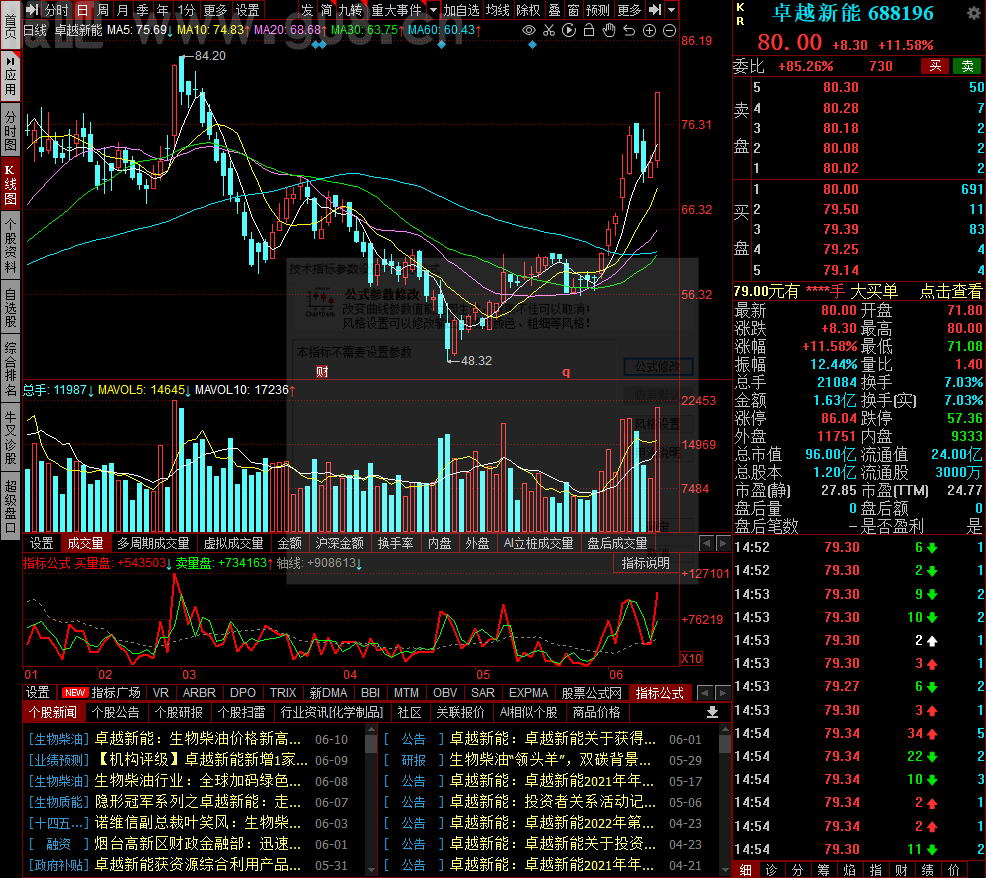Image resolution: width=986 pixels, height=878 pixels.
Task: Toggle the chart lock icon
Action: pos(589,30)
